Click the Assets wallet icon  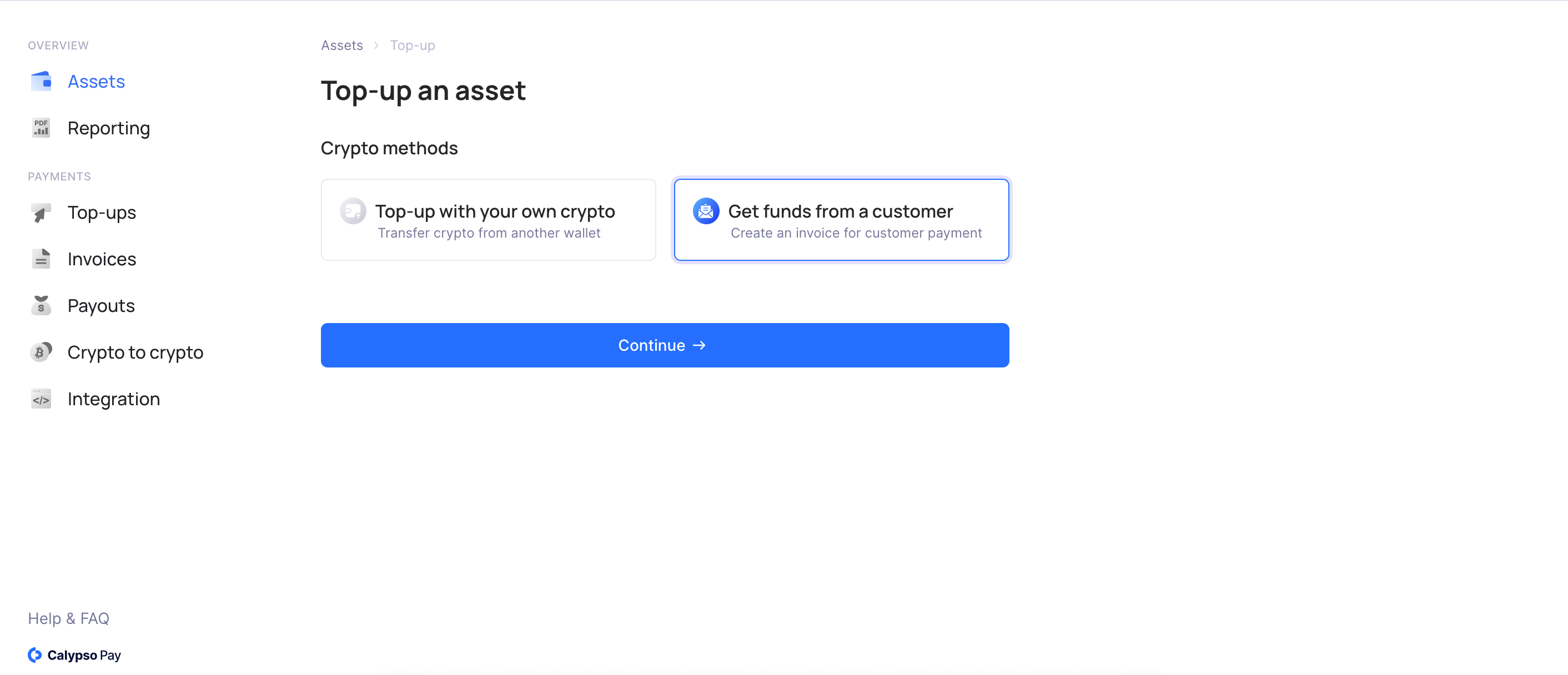(x=41, y=81)
